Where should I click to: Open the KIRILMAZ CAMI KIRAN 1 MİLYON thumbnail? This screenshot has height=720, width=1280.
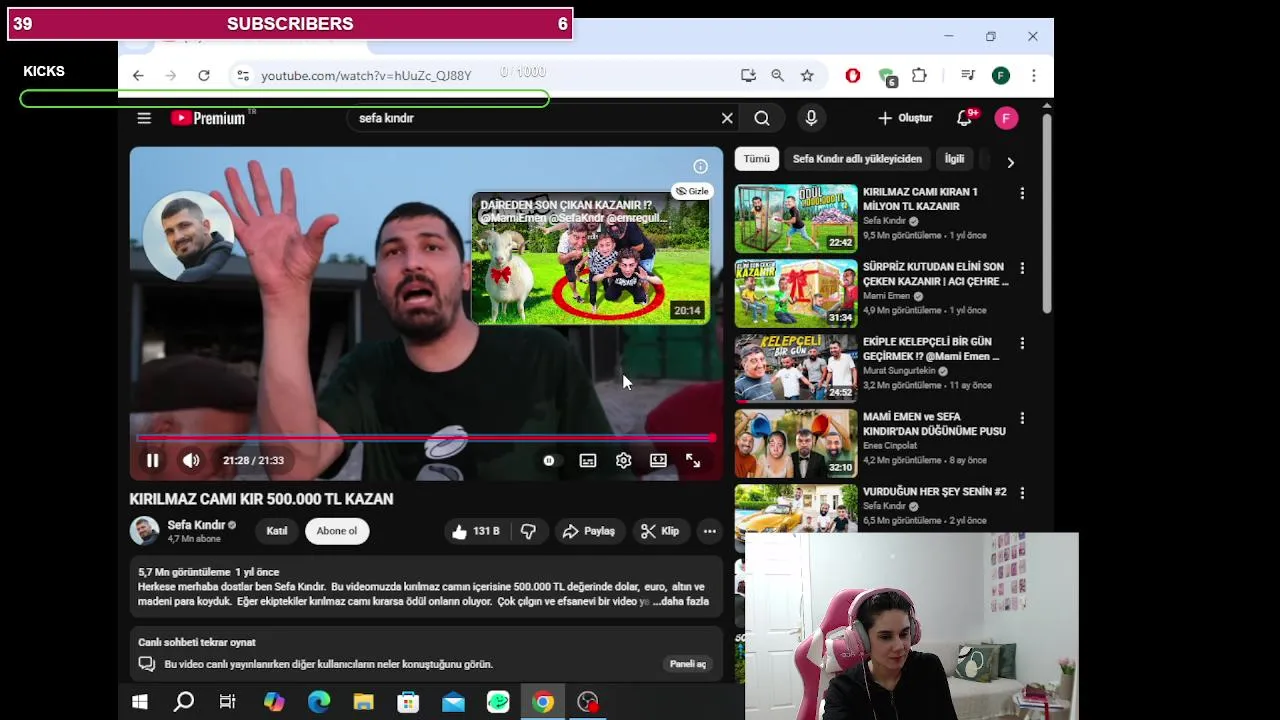(x=796, y=218)
